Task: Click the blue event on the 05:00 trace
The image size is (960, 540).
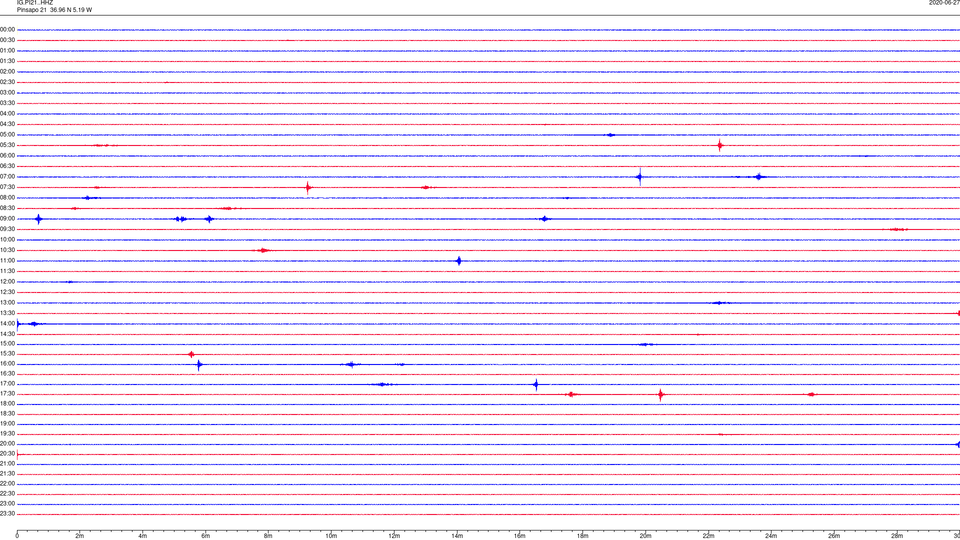Action: (610, 135)
